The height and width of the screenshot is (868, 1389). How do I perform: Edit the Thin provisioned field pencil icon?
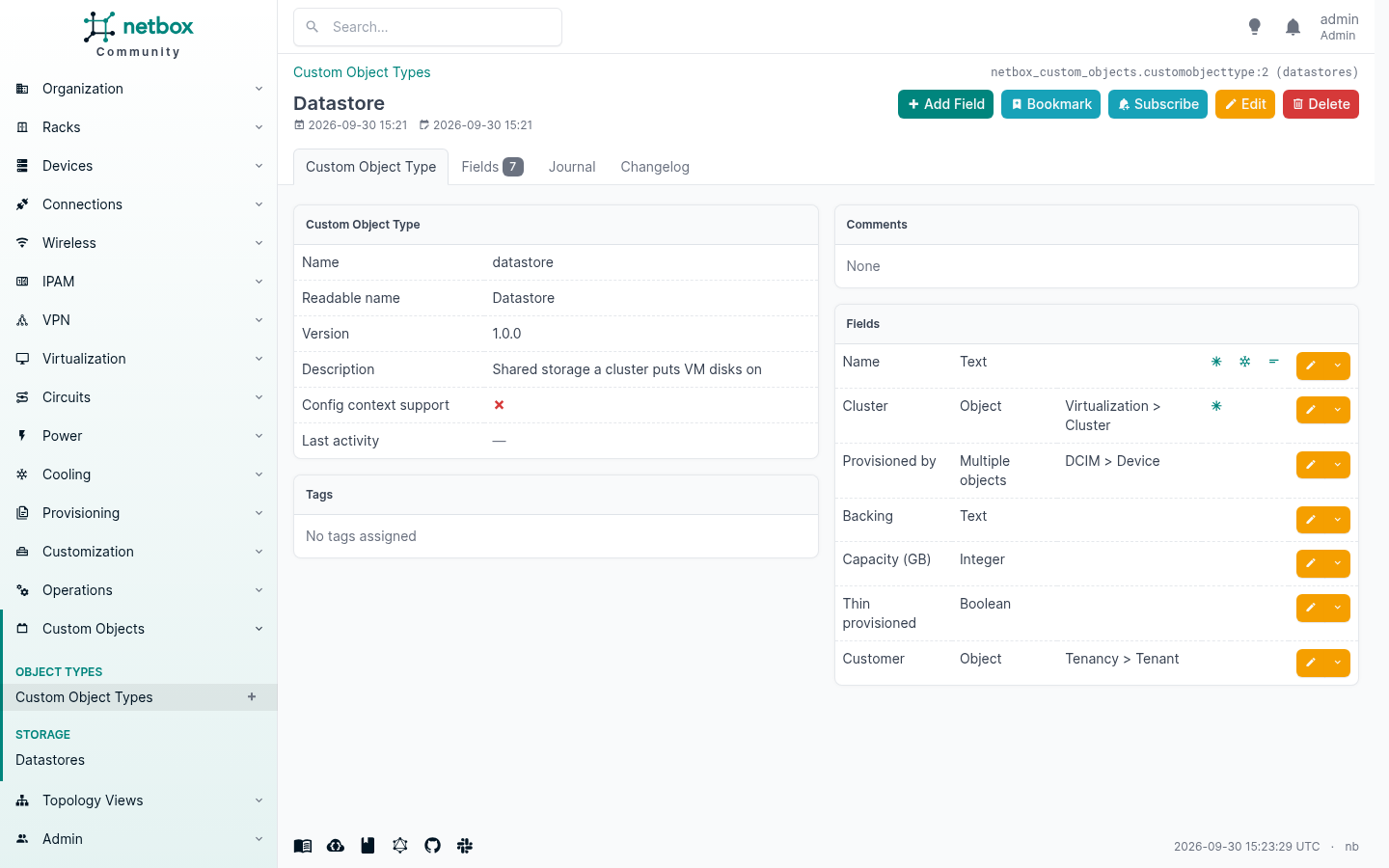(x=1311, y=608)
